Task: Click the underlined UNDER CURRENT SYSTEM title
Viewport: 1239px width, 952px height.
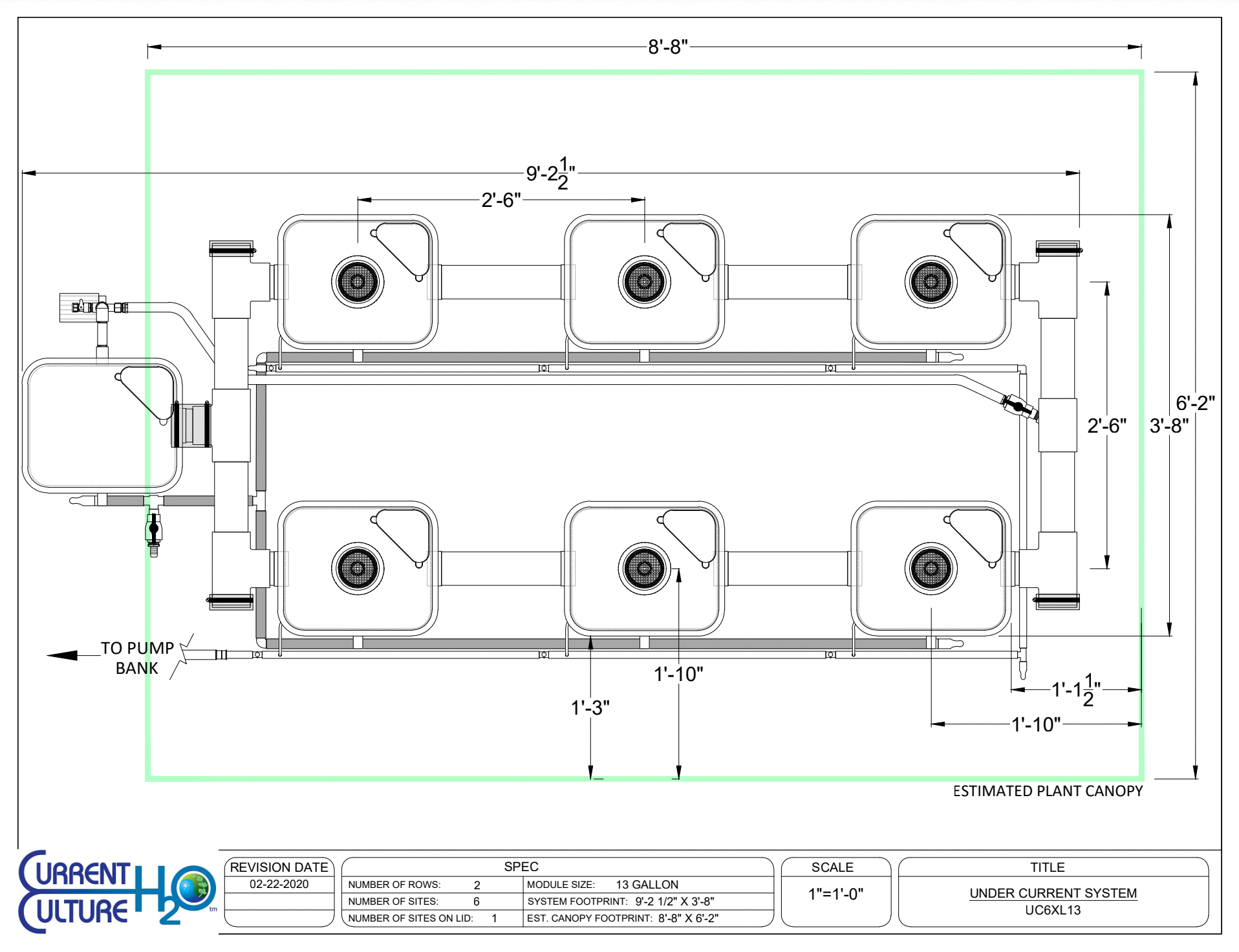Action: coord(1053,893)
